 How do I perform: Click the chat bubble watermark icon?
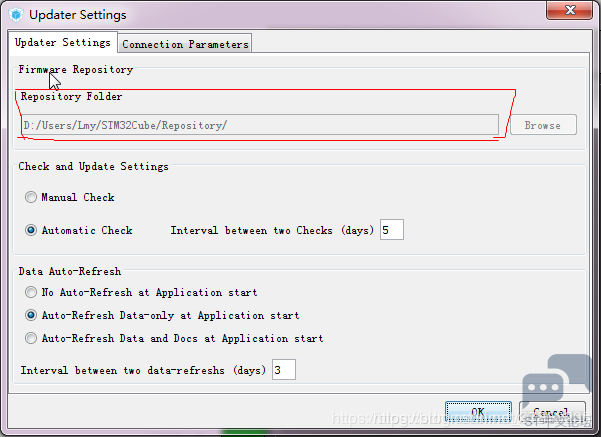[557, 382]
